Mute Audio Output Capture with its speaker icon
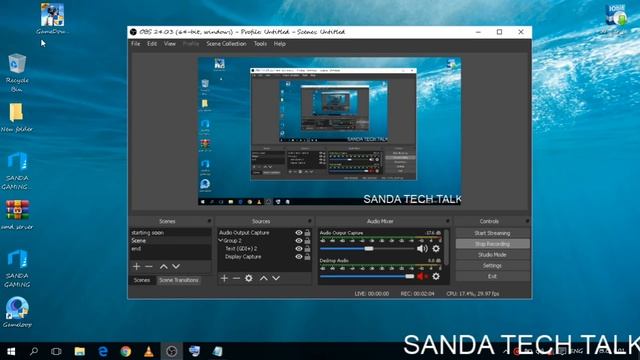This screenshot has width=640, height=360. click(x=422, y=248)
